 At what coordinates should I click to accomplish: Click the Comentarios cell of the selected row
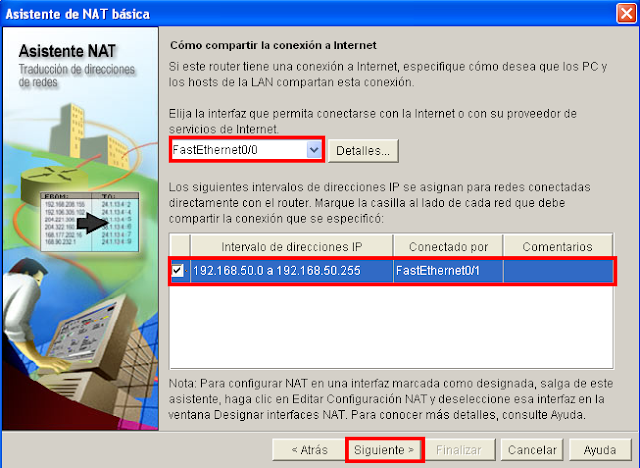pyautogui.click(x=558, y=271)
